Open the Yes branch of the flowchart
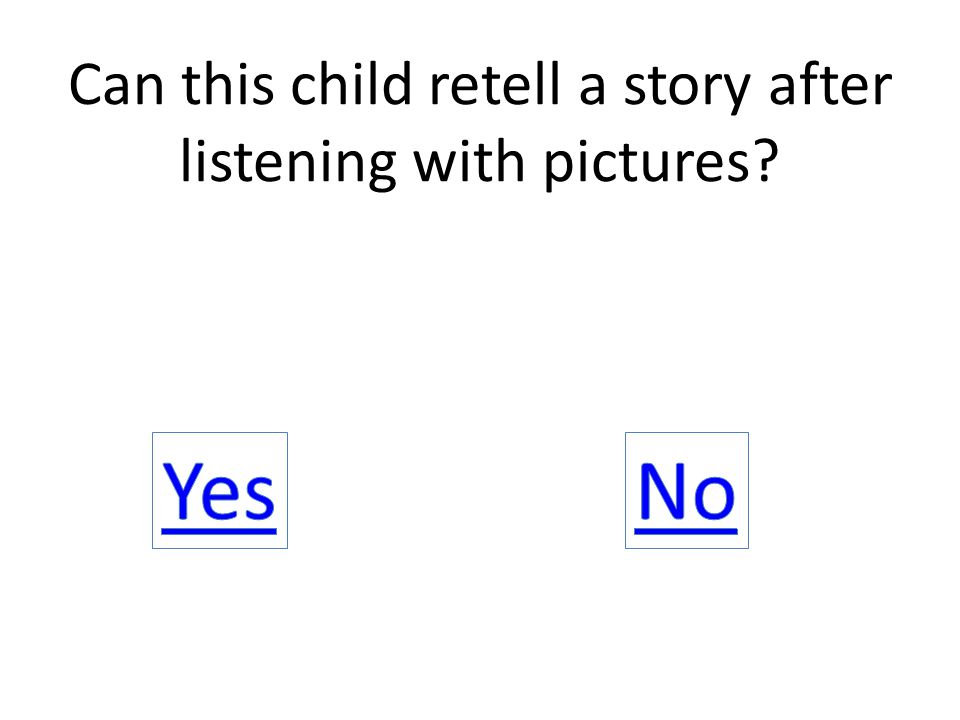Screen dimensions: 960x720 pos(219,491)
